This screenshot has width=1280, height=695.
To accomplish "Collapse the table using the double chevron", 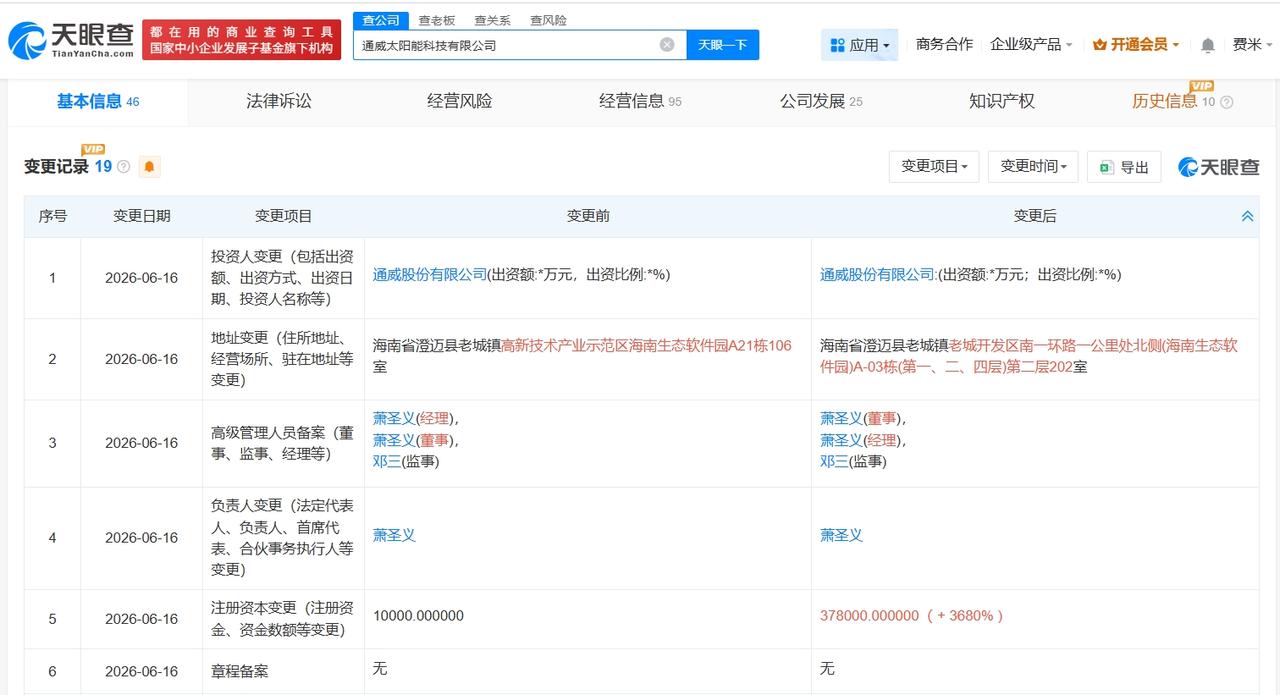I will tap(1247, 216).
